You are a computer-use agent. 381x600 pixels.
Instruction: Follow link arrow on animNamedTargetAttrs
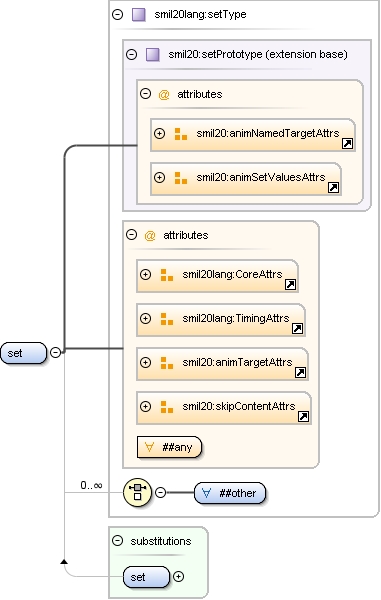[347, 144]
